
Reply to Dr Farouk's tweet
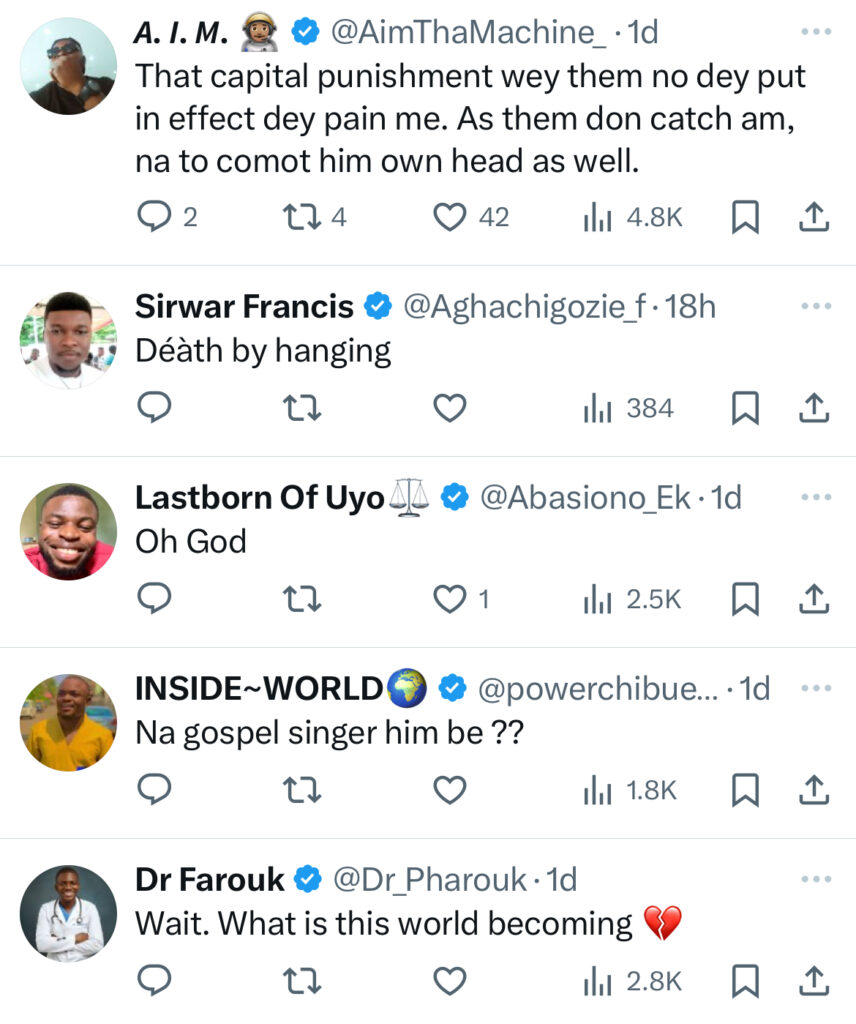tap(154, 981)
